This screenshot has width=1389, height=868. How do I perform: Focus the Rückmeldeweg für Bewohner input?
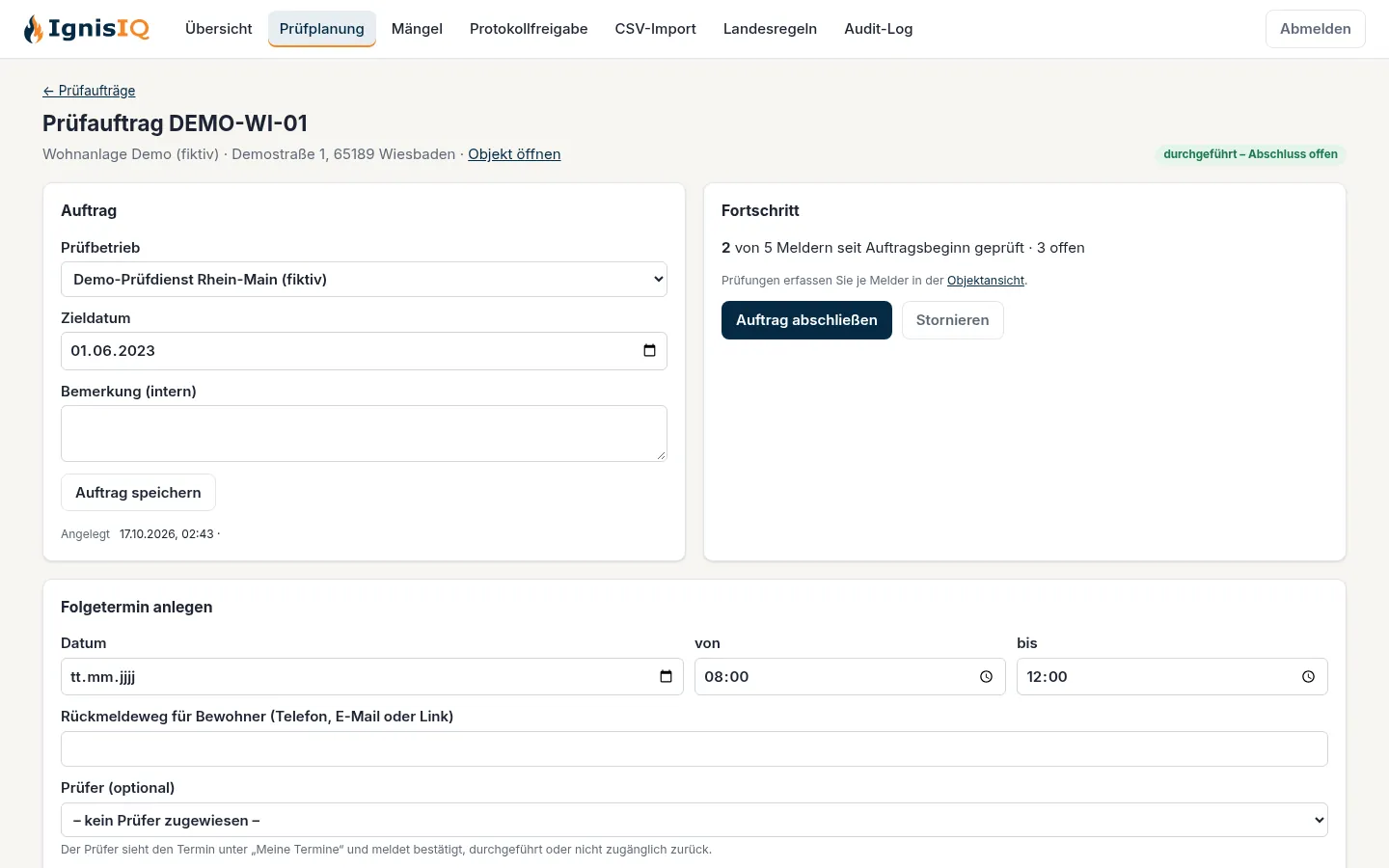point(694,749)
